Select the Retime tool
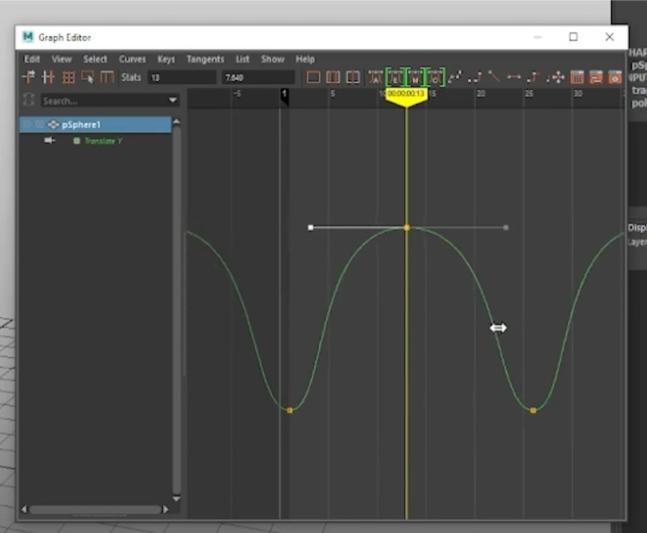The image size is (647, 533). point(107,77)
